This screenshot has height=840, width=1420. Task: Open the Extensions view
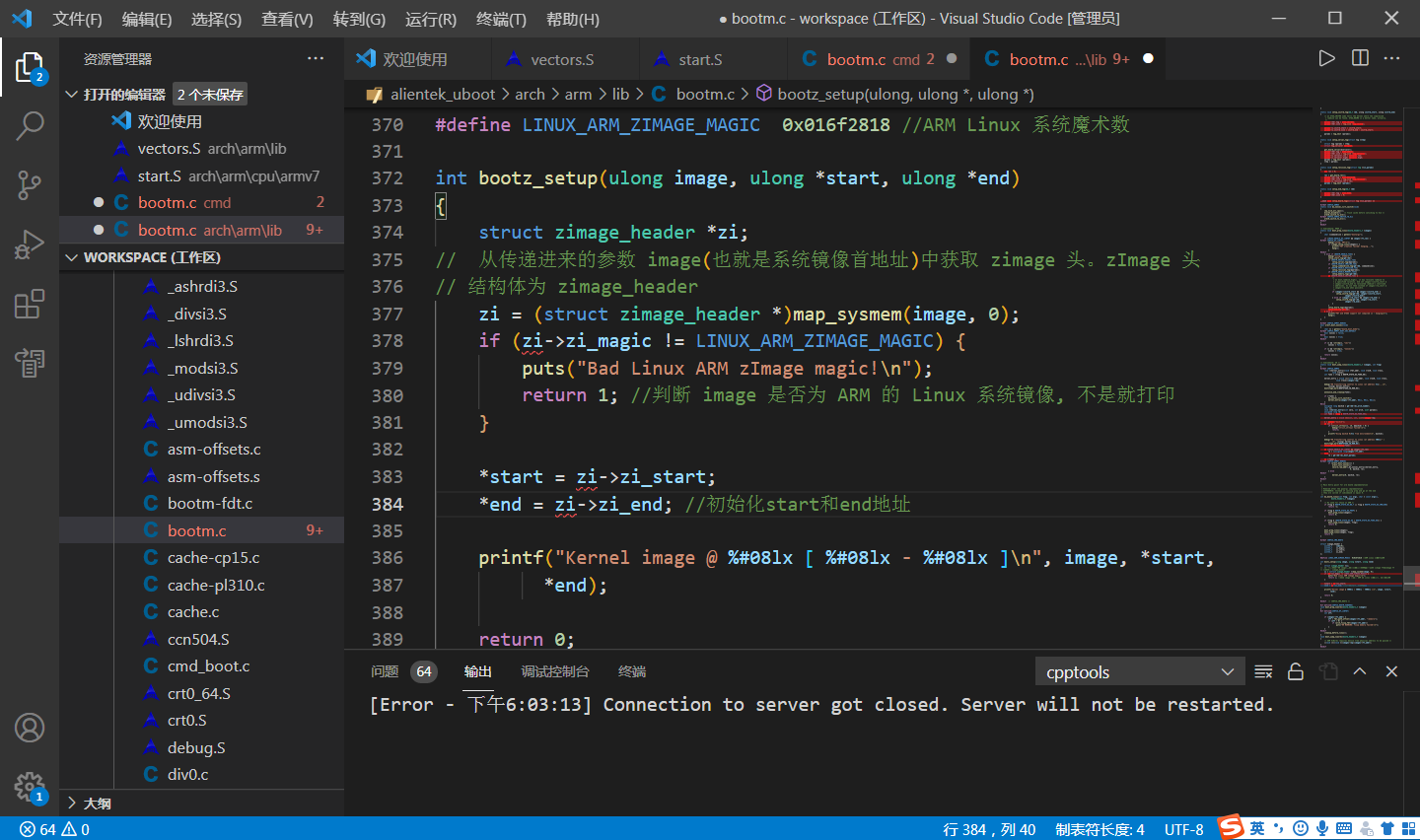(x=30, y=304)
